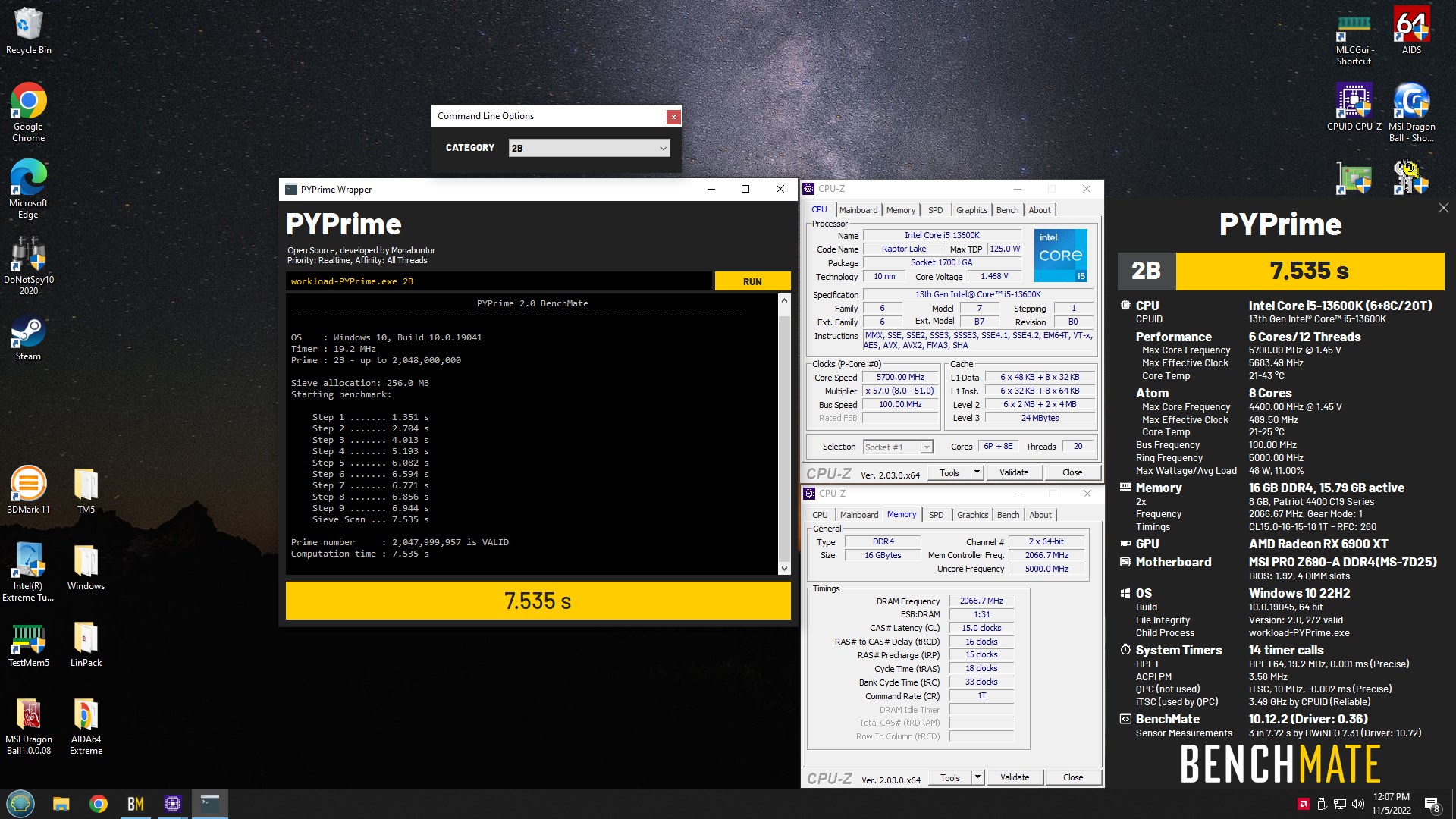
Task: Open Intel Extreme Tuning desktop icon
Action: click(28, 573)
